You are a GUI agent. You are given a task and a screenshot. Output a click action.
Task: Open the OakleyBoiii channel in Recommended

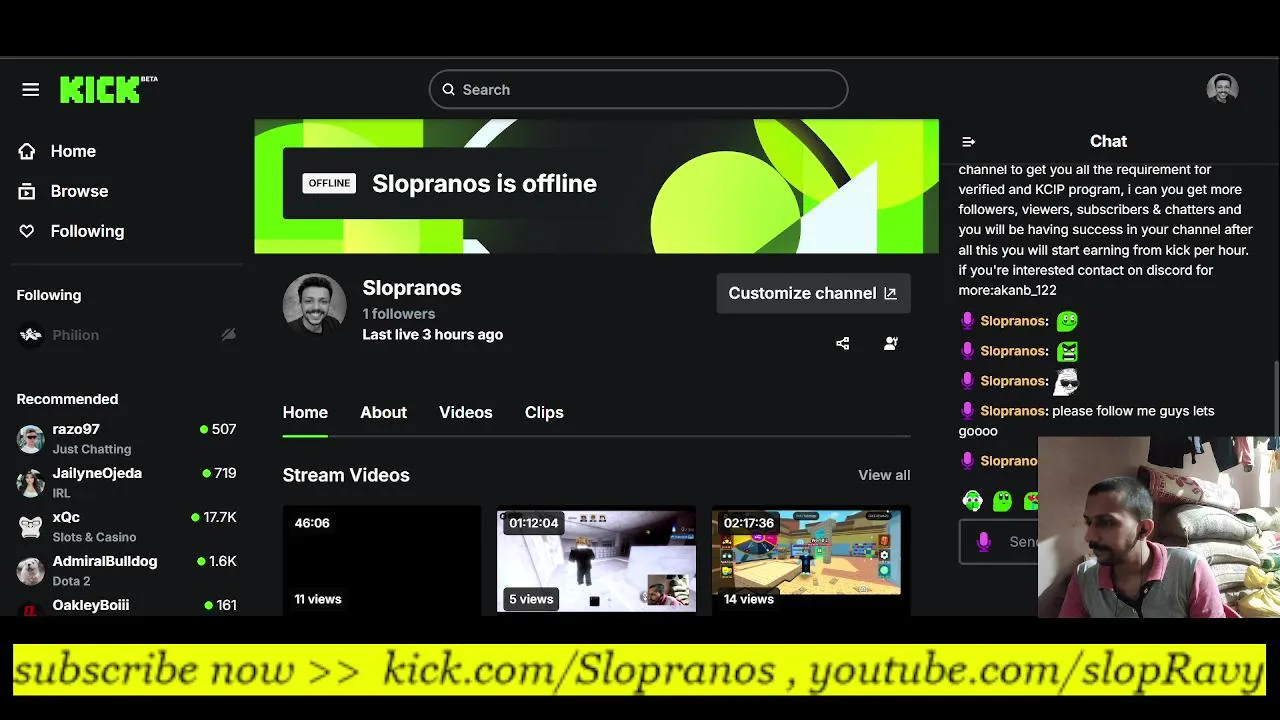pyautogui.click(x=127, y=606)
